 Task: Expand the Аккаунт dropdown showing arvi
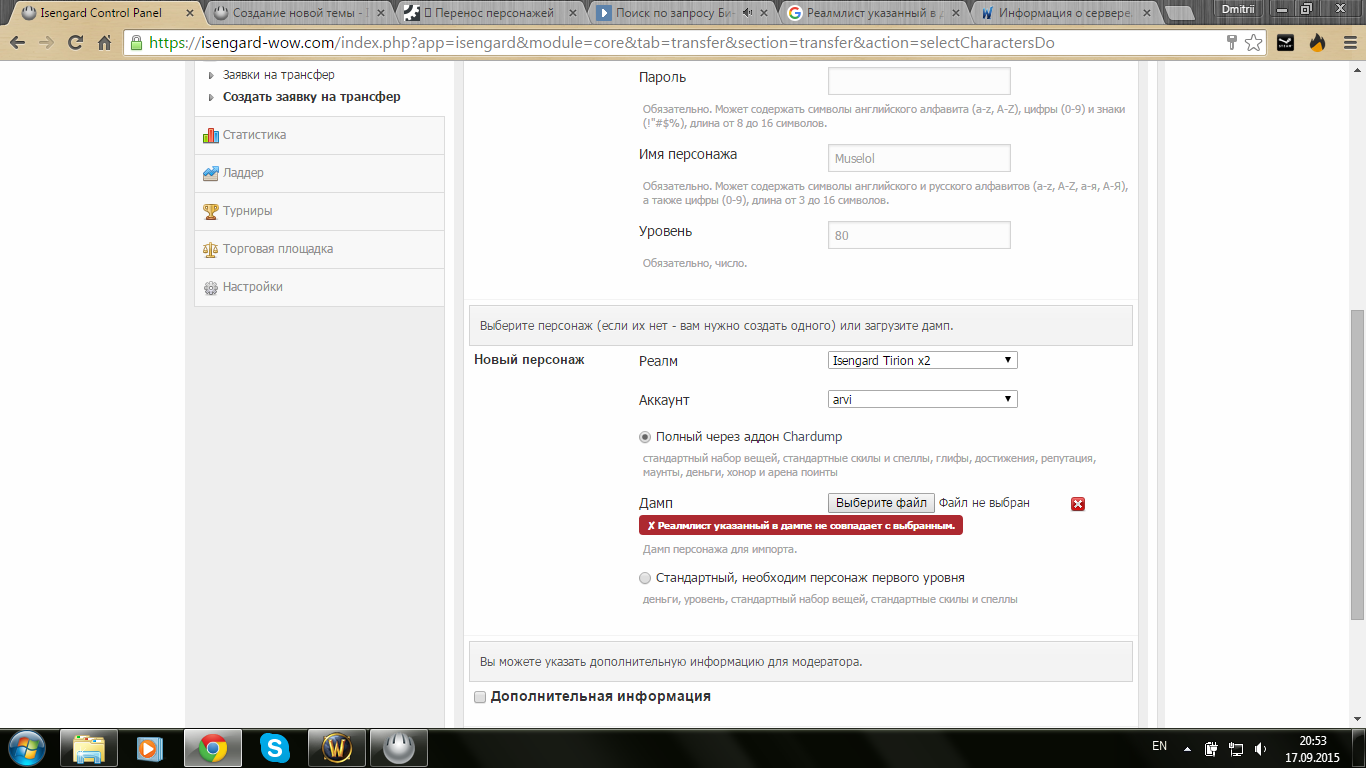tap(922, 399)
